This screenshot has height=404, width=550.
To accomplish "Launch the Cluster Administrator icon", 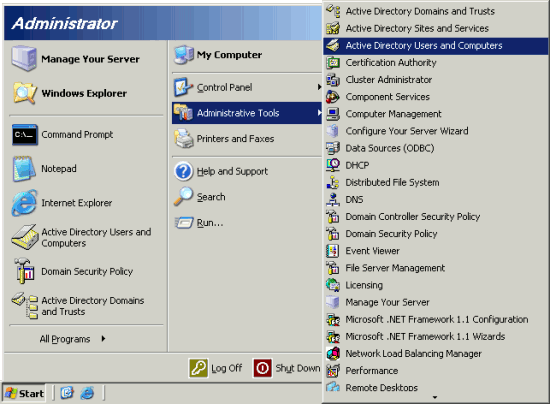I will click(x=333, y=80).
